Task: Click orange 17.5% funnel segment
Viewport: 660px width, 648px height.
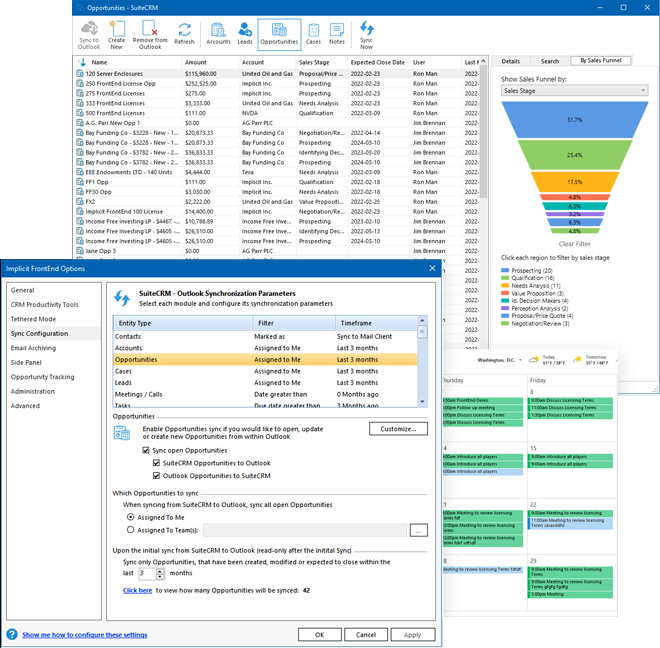Action: coord(574,182)
